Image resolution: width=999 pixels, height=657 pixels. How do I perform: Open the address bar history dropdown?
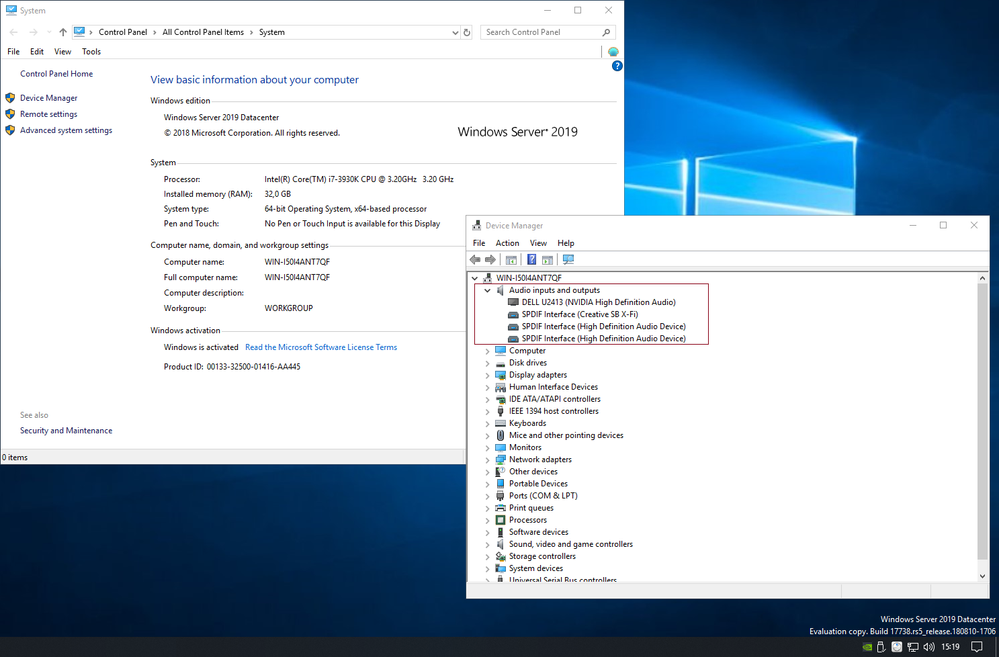[x=455, y=32]
